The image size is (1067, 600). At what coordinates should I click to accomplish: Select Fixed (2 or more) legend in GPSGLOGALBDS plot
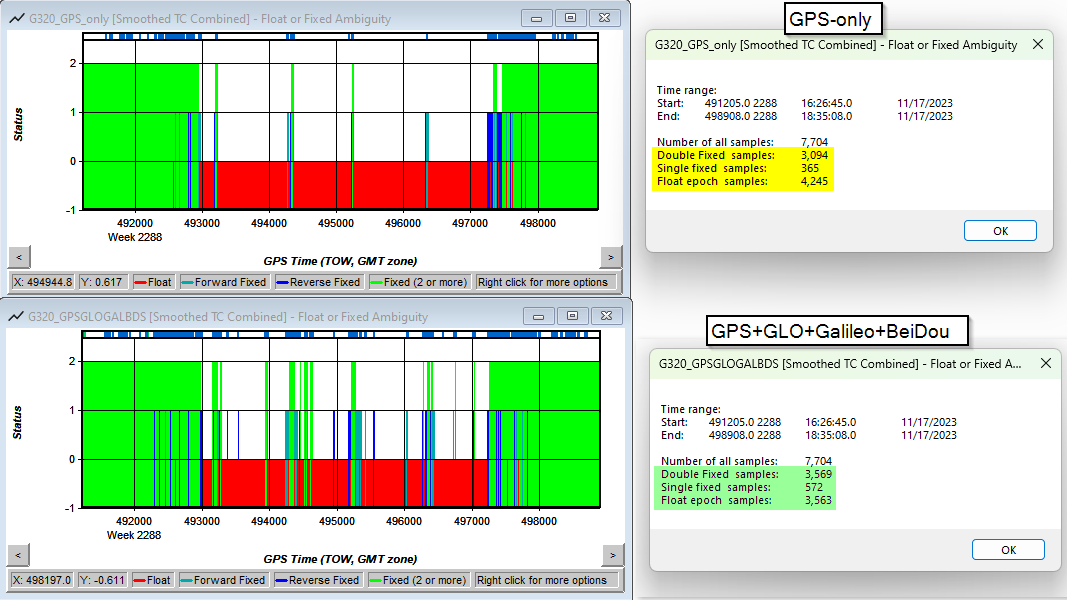click(x=418, y=580)
